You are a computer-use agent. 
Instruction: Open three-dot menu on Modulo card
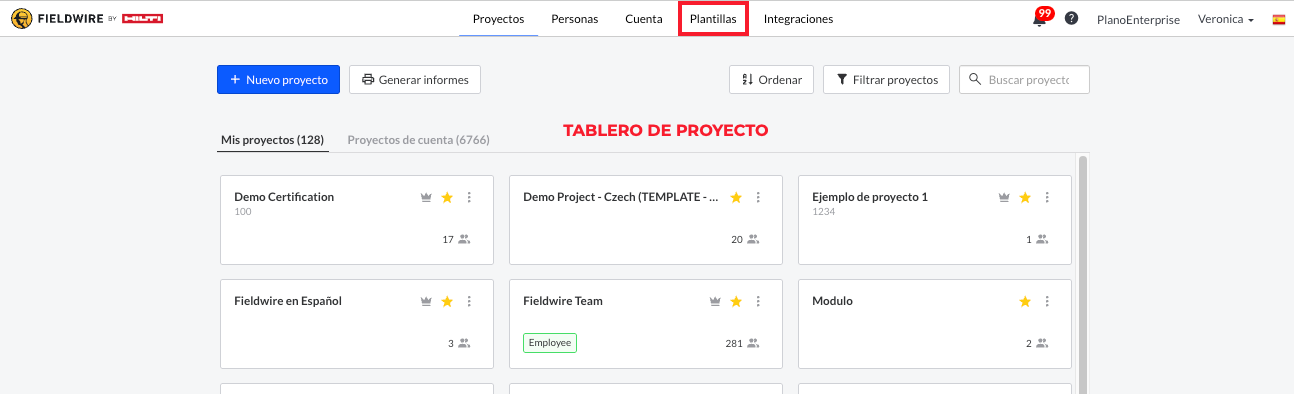(x=1047, y=301)
